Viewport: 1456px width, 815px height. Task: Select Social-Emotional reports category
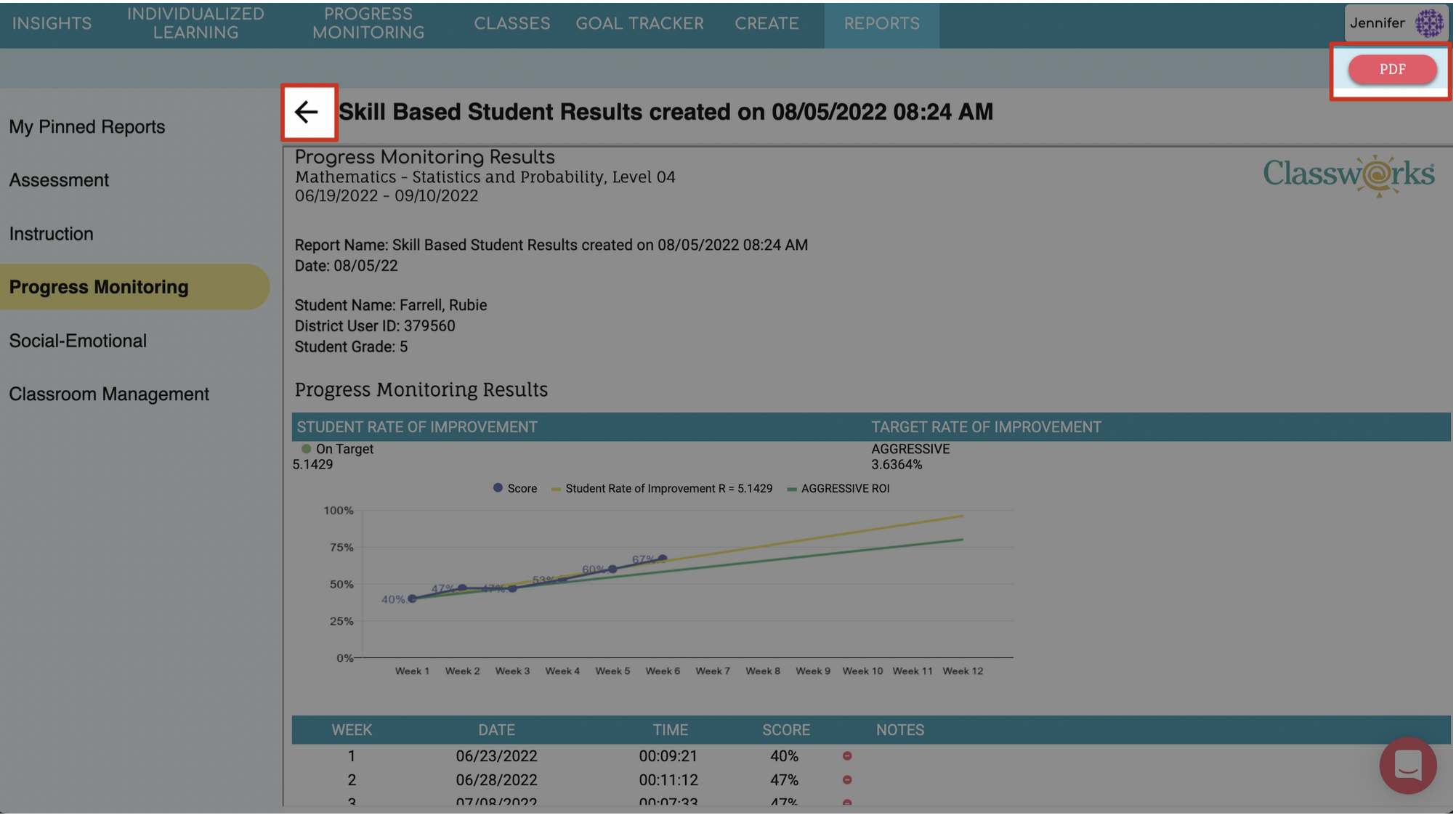tap(78, 341)
